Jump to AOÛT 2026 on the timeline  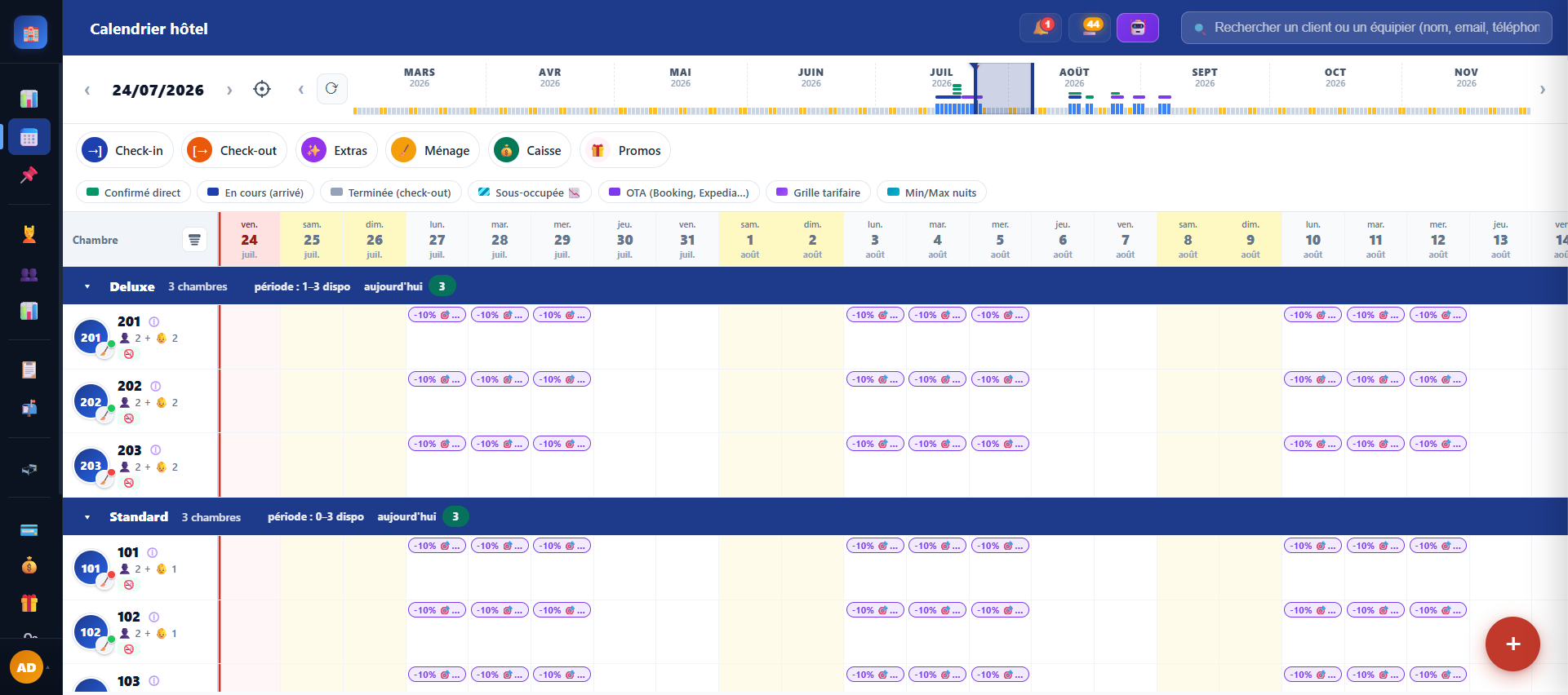tap(1074, 77)
